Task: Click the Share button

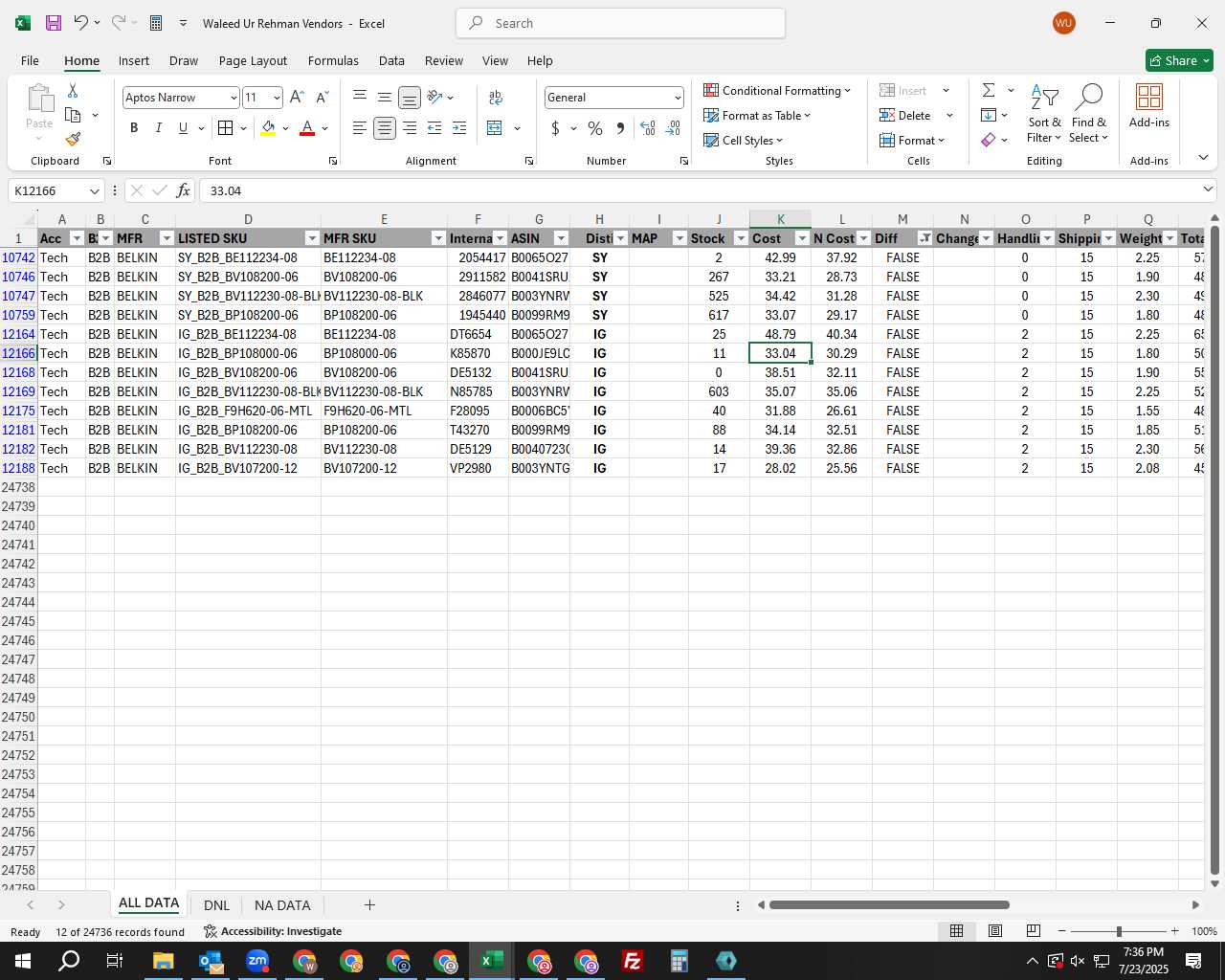Action: [x=1179, y=60]
